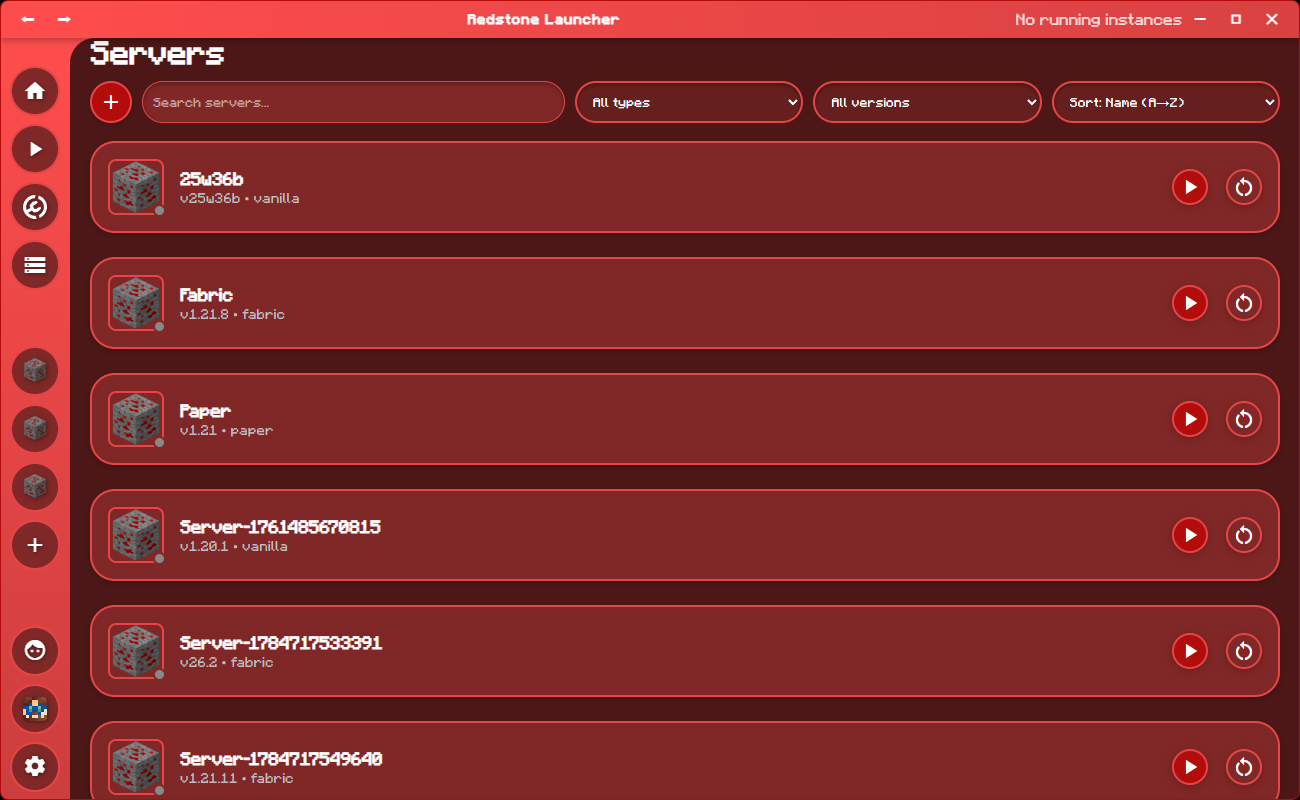Restart Server-1784717533391
The height and width of the screenshot is (800, 1300).
pyautogui.click(x=1244, y=651)
